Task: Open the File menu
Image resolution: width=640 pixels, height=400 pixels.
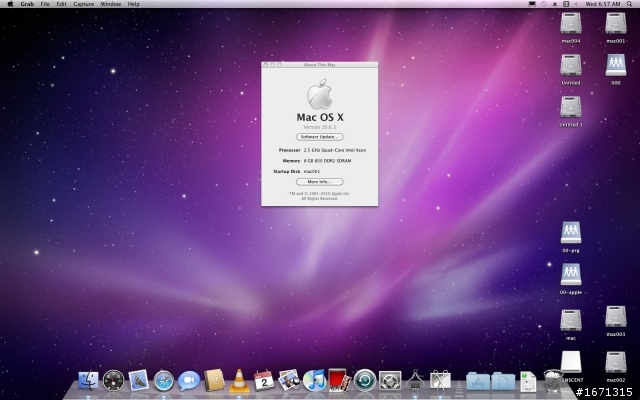Action: 45,4
